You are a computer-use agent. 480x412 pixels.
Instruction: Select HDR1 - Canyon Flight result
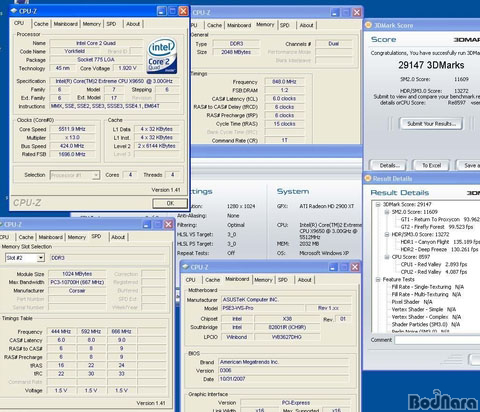[440, 242]
